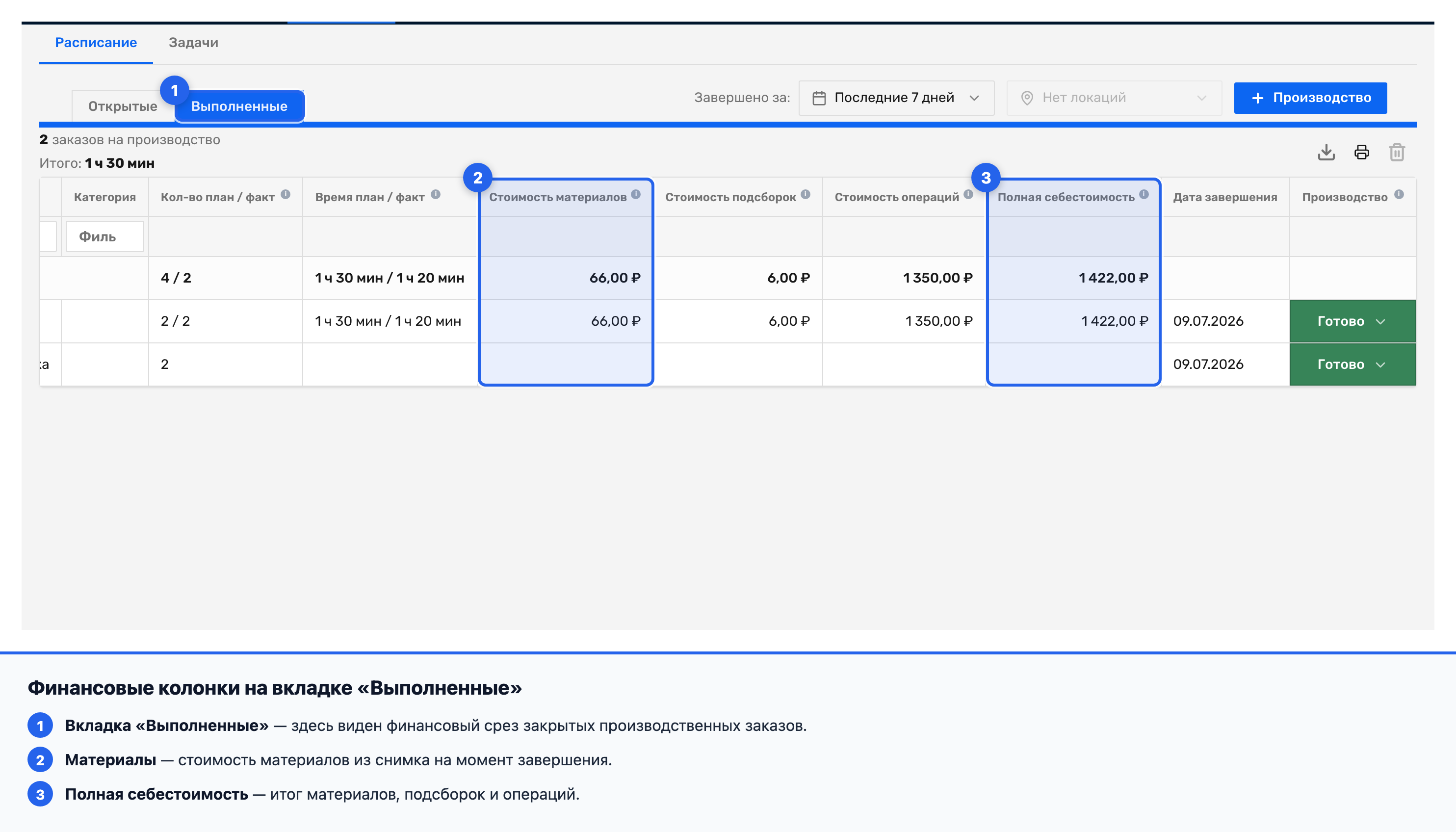Click info icon beside Стоимость материалов
The width and height of the screenshot is (1456, 832).
[636, 194]
